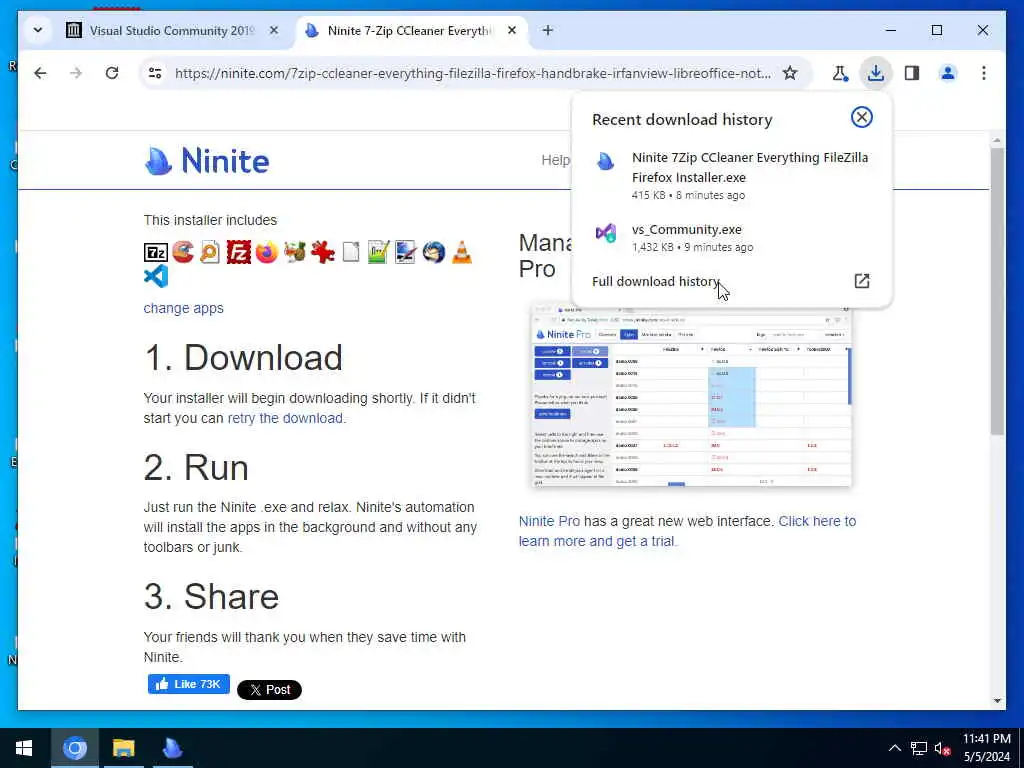Viewport: 1024px width, 768px height.
Task: Close the Ninite tab
Action: coord(512,30)
